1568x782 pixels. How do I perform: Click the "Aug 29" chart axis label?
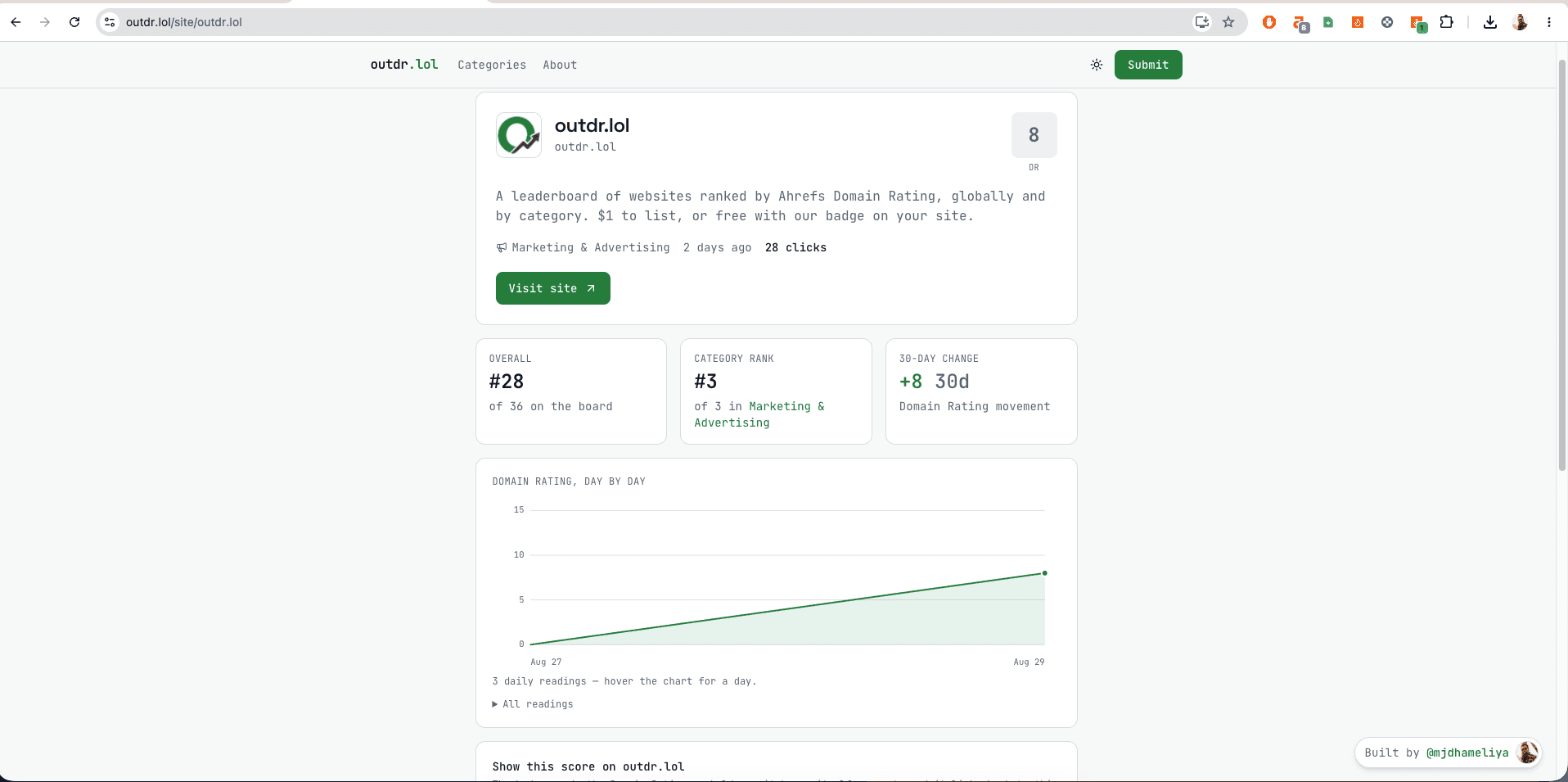(x=1029, y=662)
